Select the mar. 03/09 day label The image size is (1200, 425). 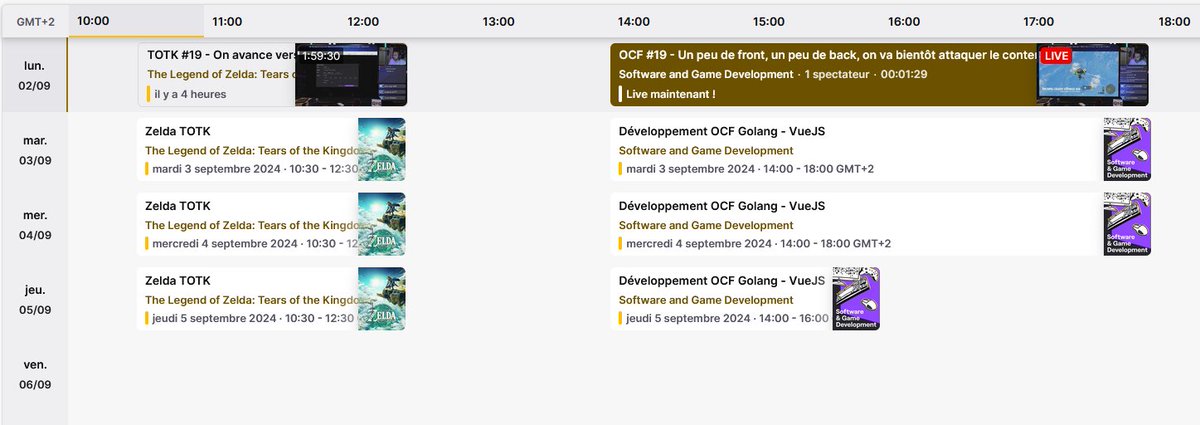click(34, 150)
